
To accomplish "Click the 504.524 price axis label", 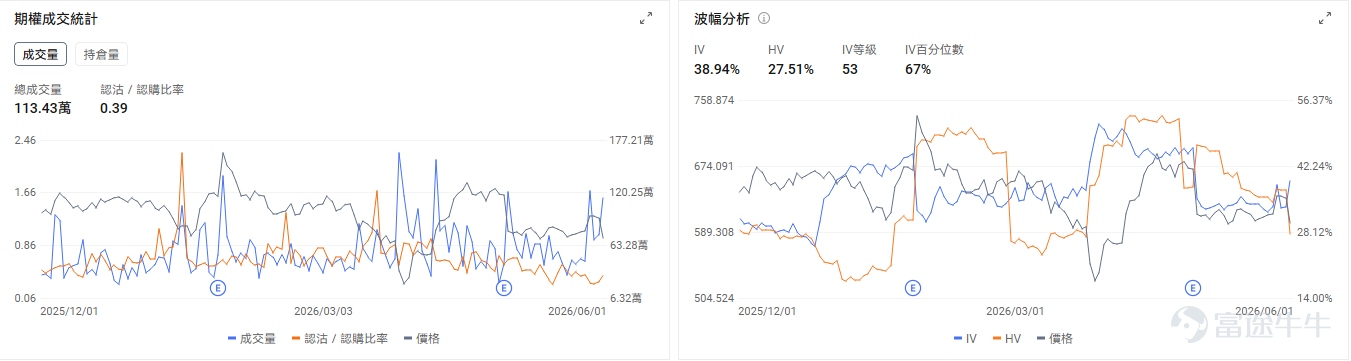I will 713,298.
